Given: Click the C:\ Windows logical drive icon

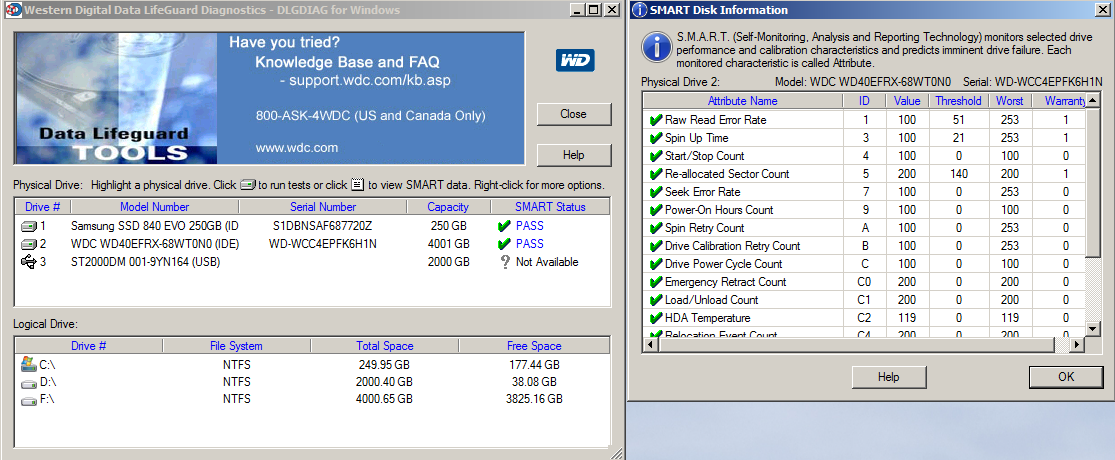Looking at the screenshot, I should pos(29,364).
